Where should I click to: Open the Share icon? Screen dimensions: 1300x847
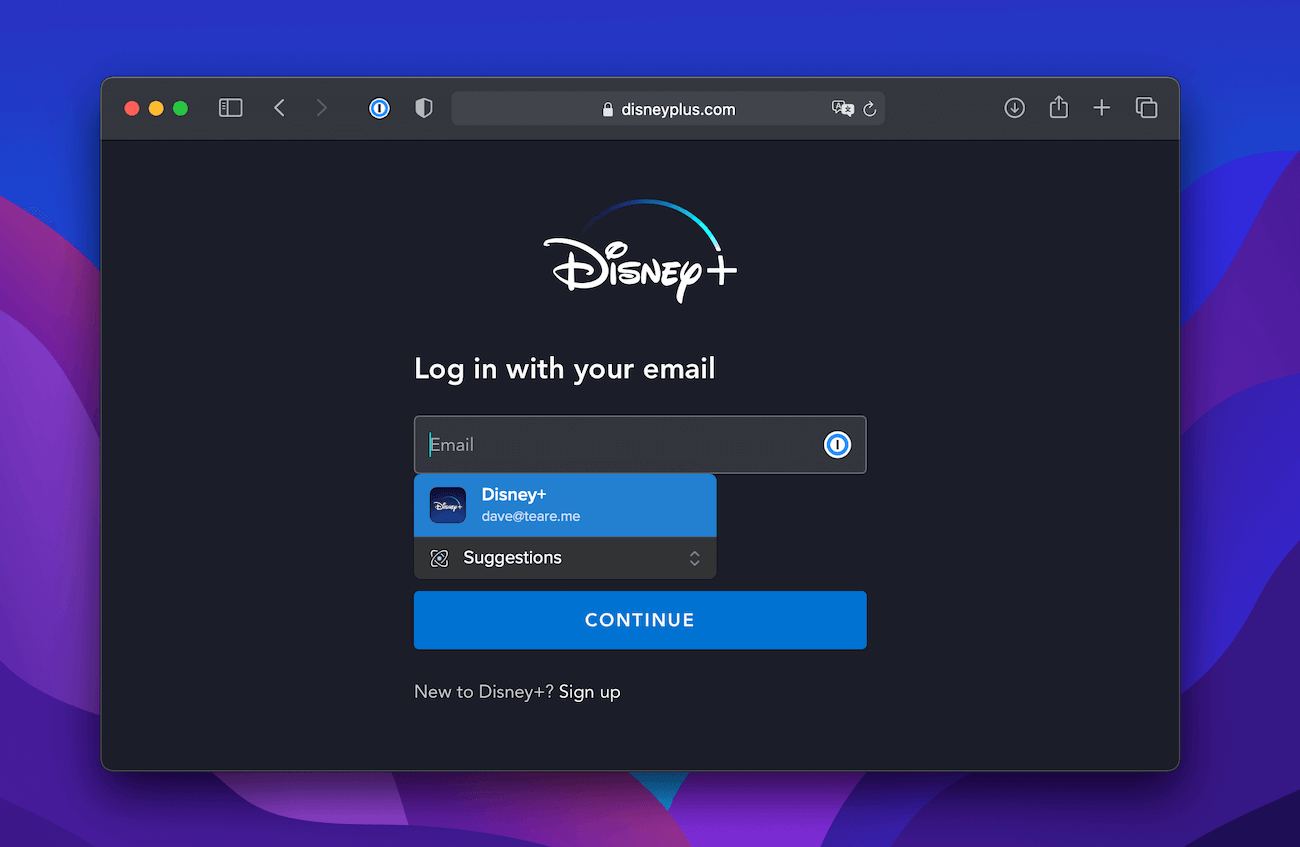pos(1058,107)
